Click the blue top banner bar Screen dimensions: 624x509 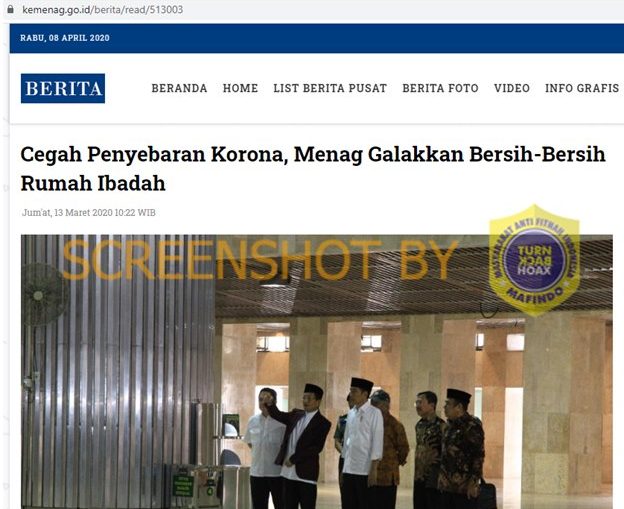317,38
